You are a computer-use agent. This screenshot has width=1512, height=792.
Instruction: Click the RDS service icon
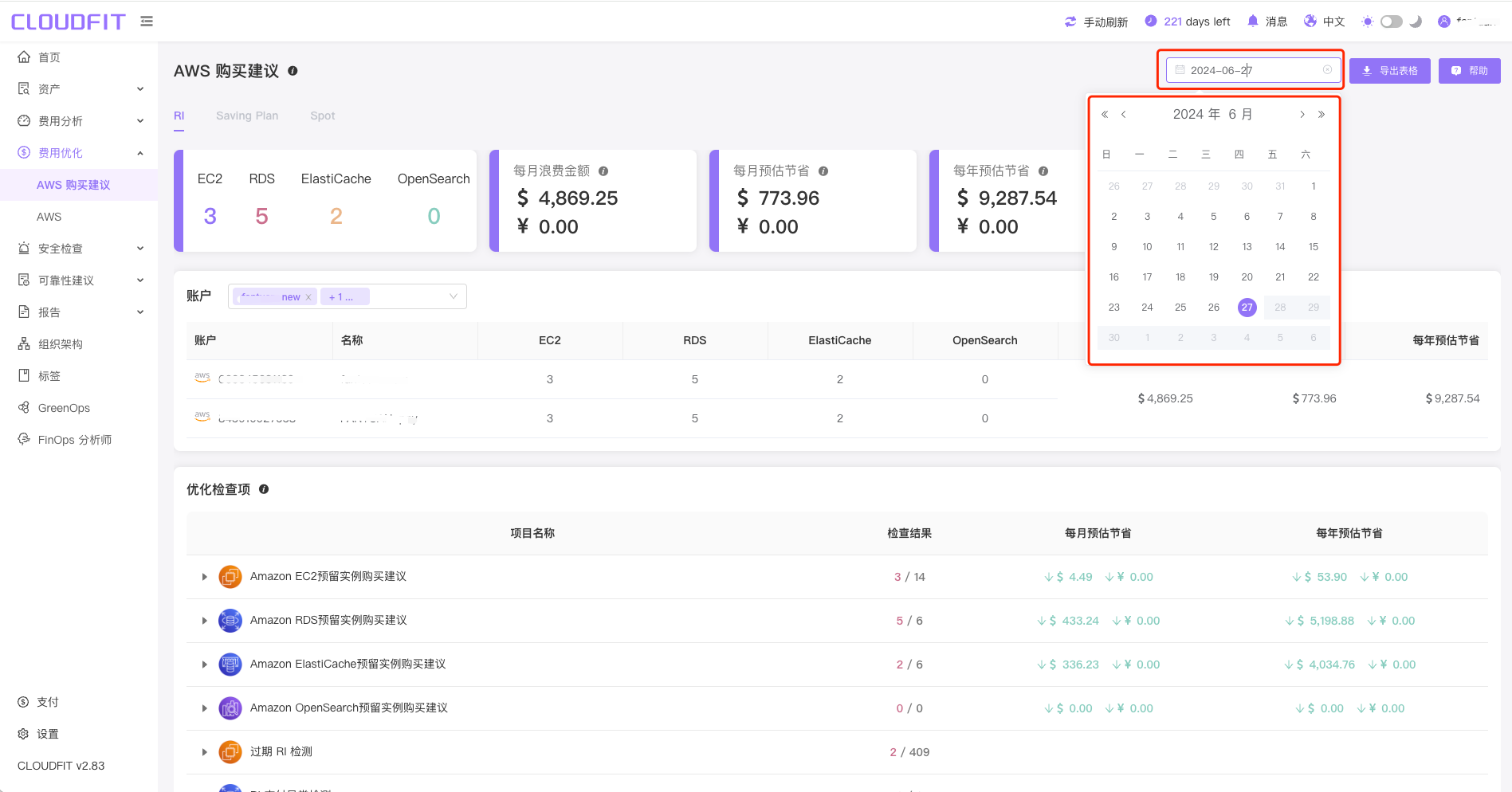pos(230,621)
